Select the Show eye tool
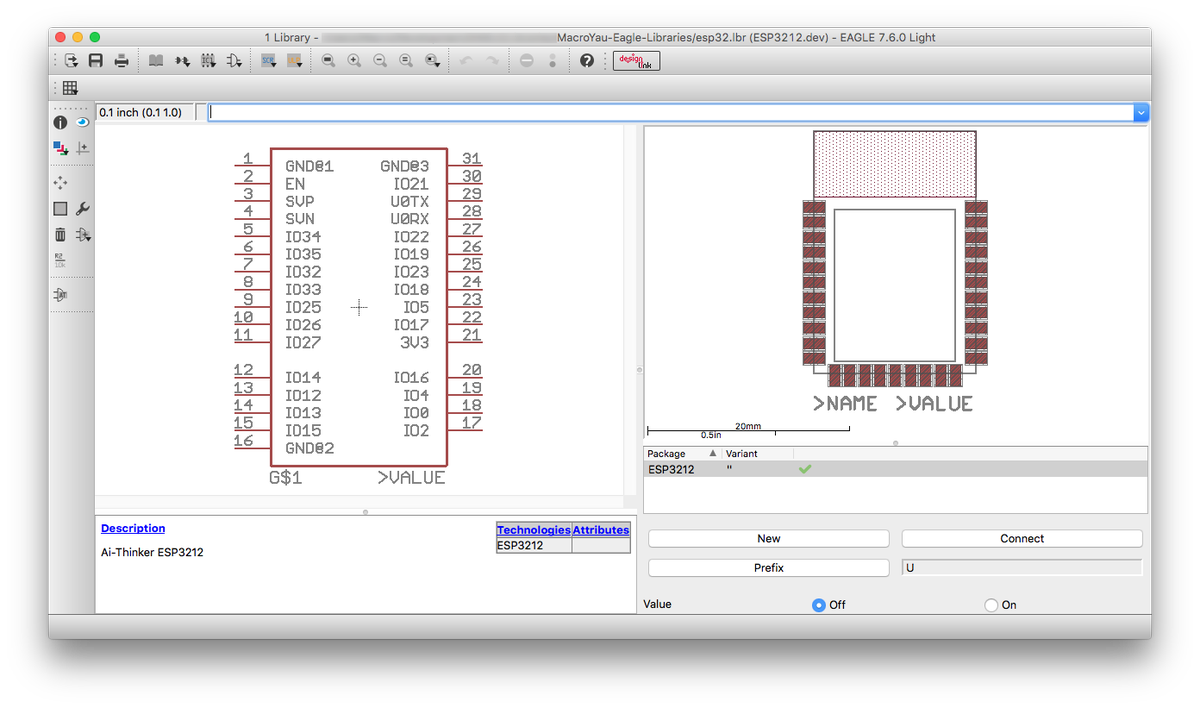The width and height of the screenshot is (1200, 708). pyautogui.click(x=83, y=122)
